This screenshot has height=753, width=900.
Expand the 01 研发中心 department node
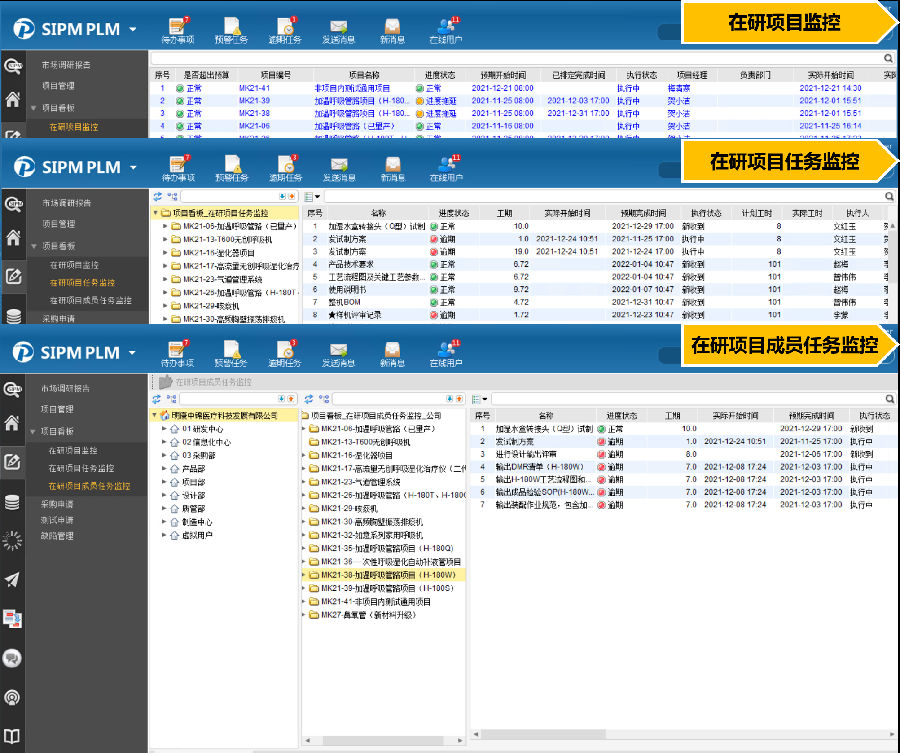pos(164,430)
